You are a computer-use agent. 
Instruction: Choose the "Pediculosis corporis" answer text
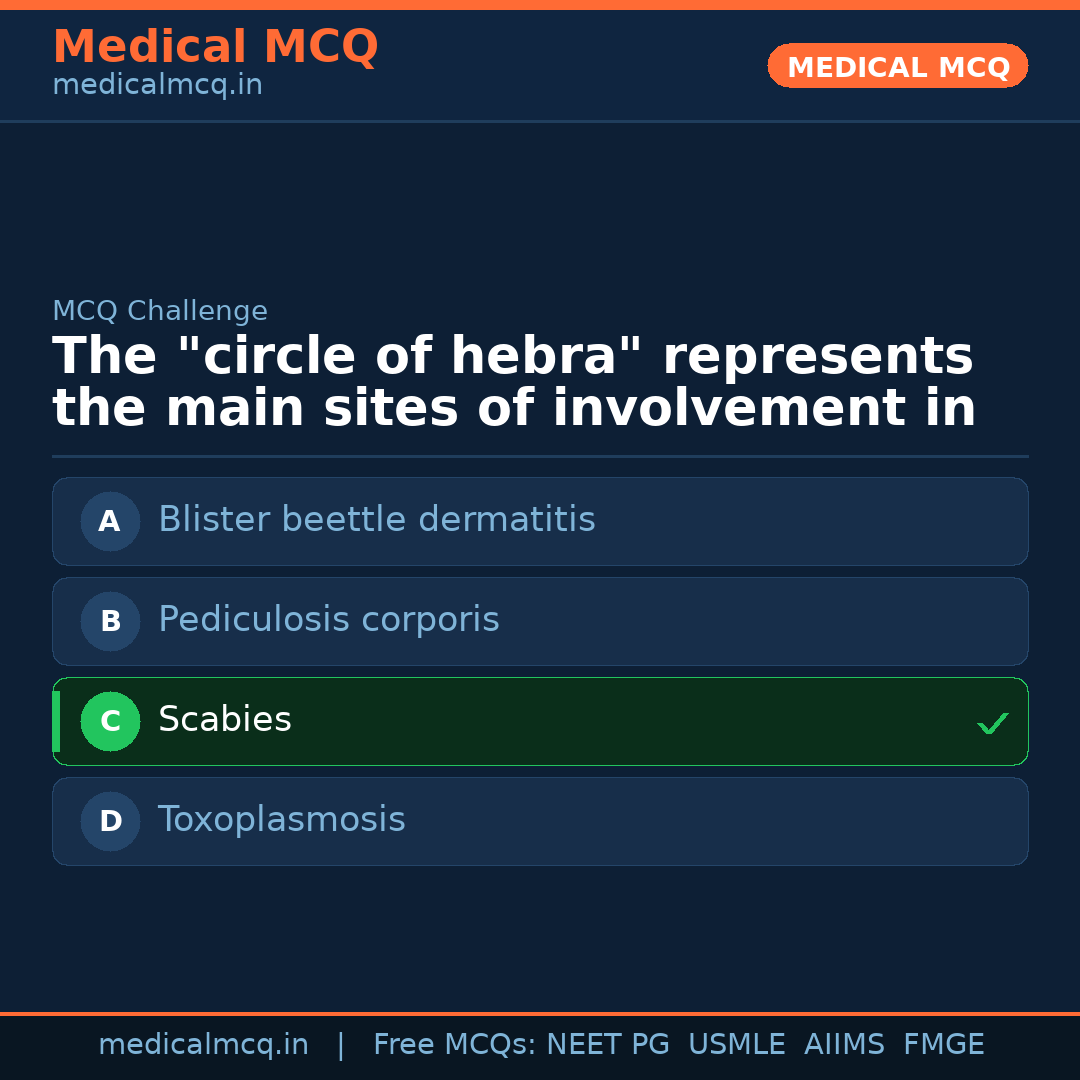click(328, 620)
